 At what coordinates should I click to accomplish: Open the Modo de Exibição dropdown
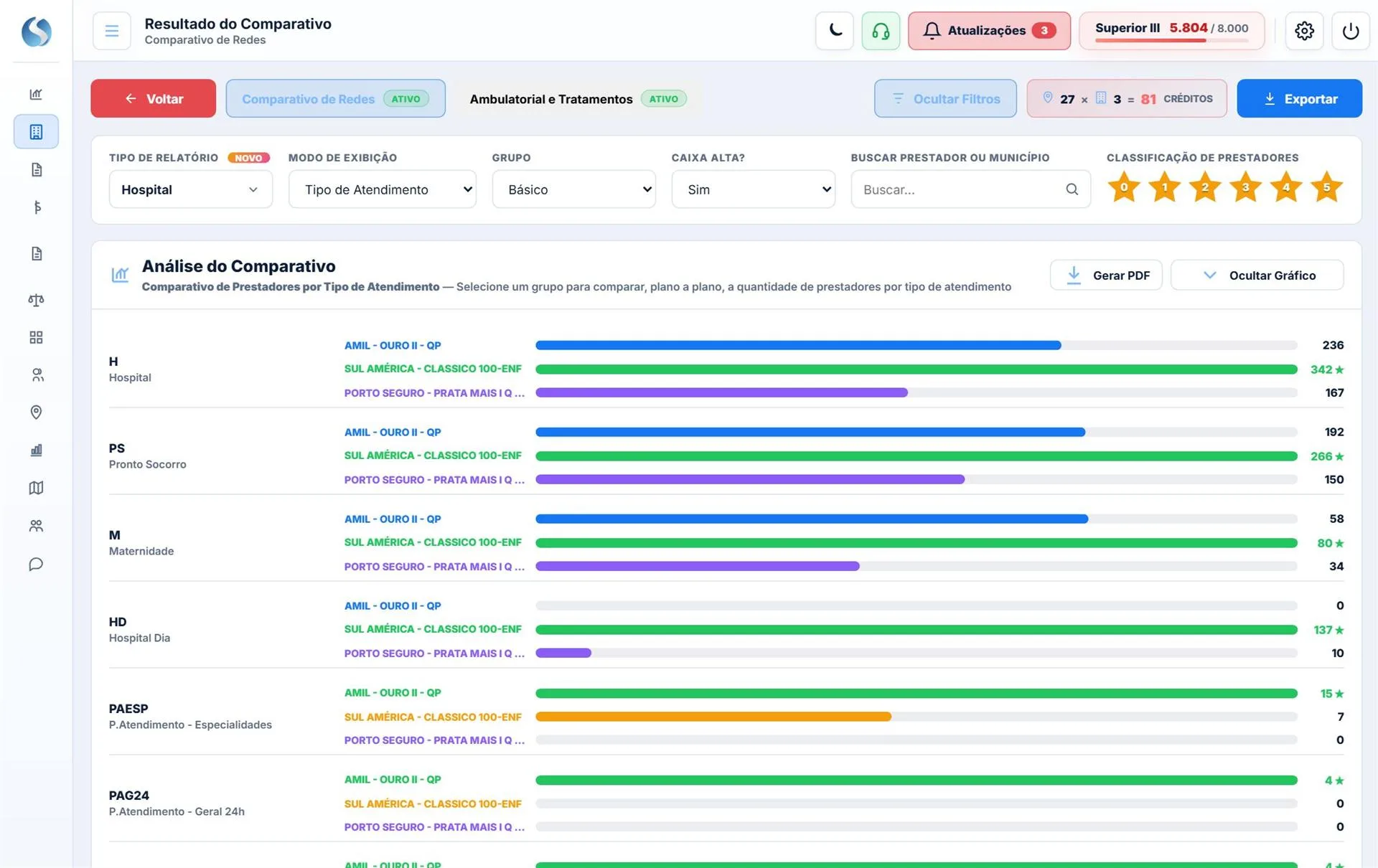click(382, 189)
